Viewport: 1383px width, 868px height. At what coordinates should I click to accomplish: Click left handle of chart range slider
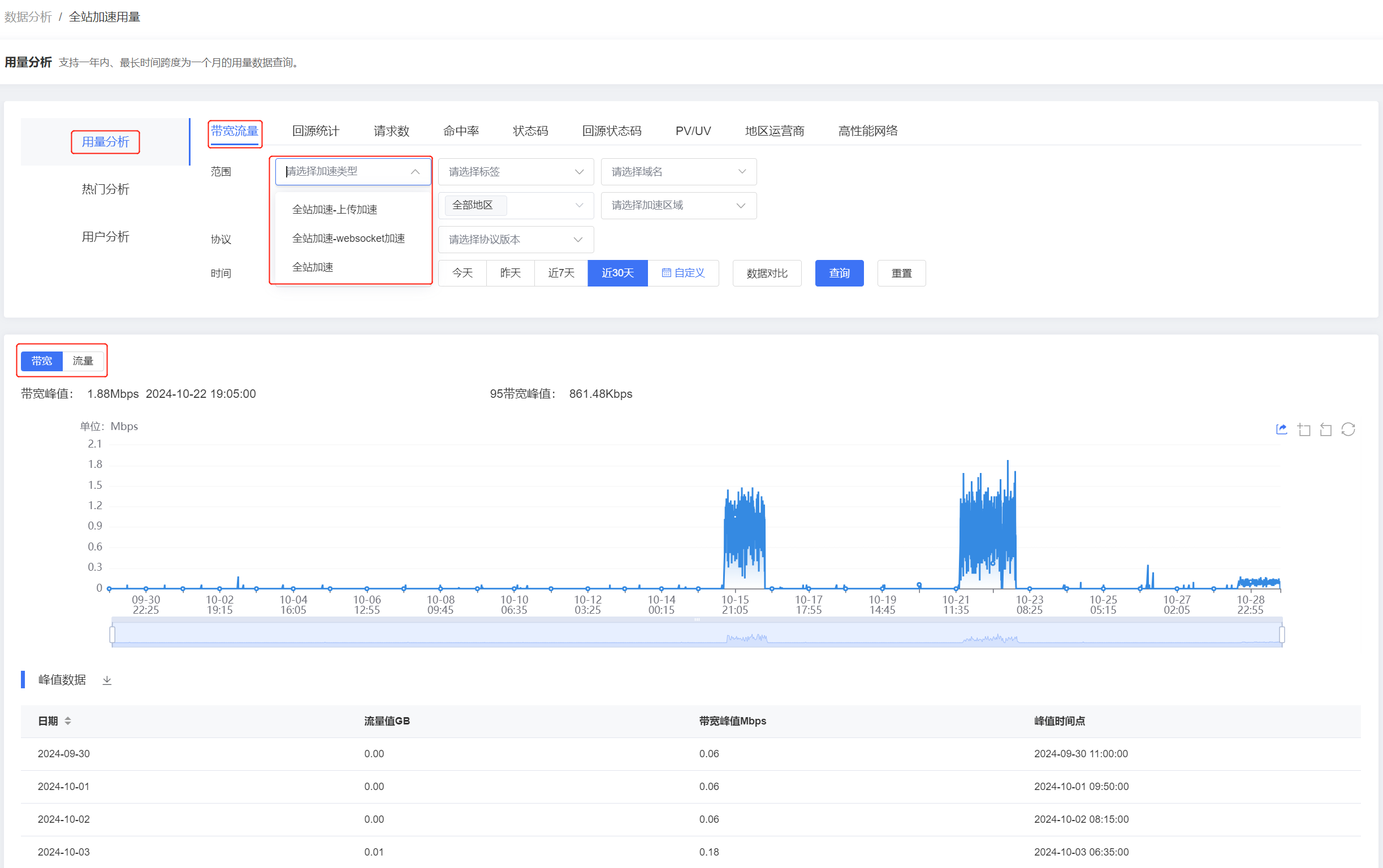coord(112,635)
